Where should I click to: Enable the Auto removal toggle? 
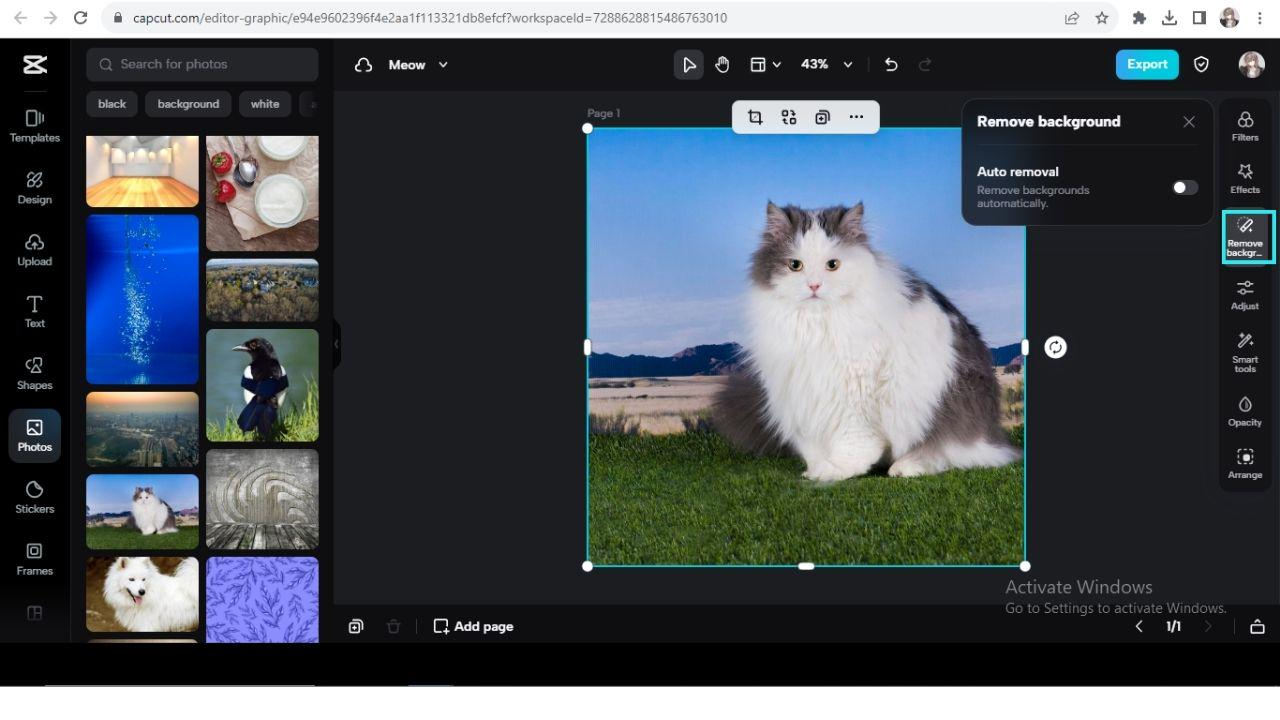pyautogui.click(x=1185, y=187)
